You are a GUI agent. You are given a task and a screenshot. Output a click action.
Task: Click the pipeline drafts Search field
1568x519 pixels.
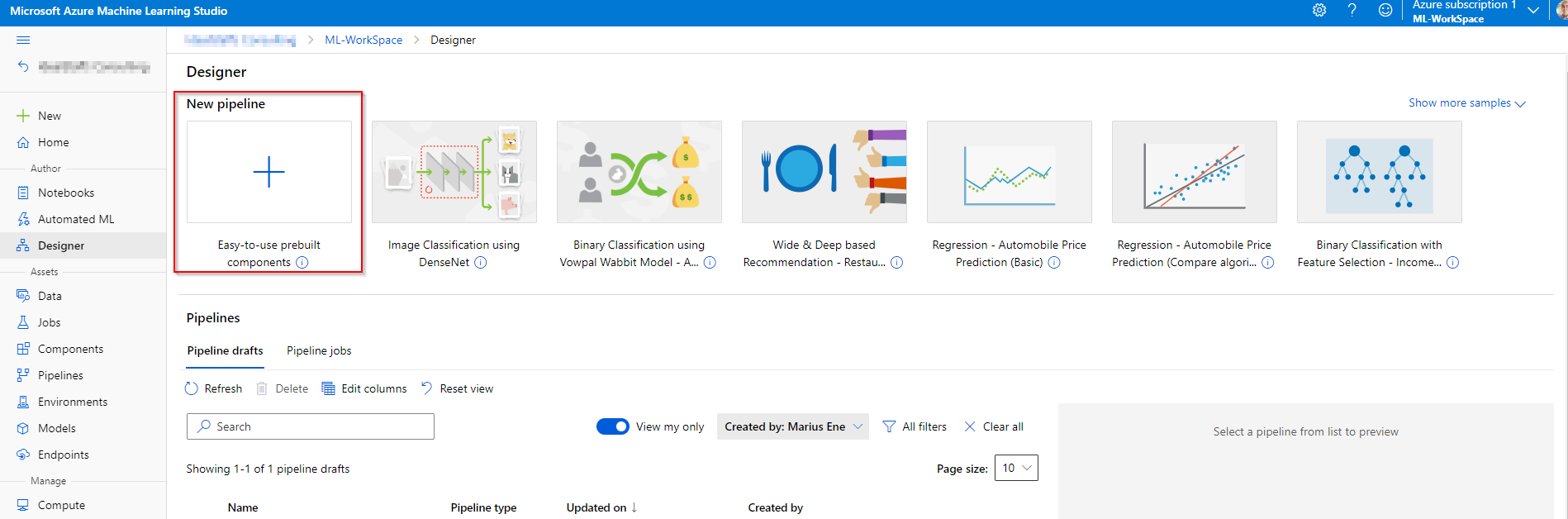tap(311, 426)
